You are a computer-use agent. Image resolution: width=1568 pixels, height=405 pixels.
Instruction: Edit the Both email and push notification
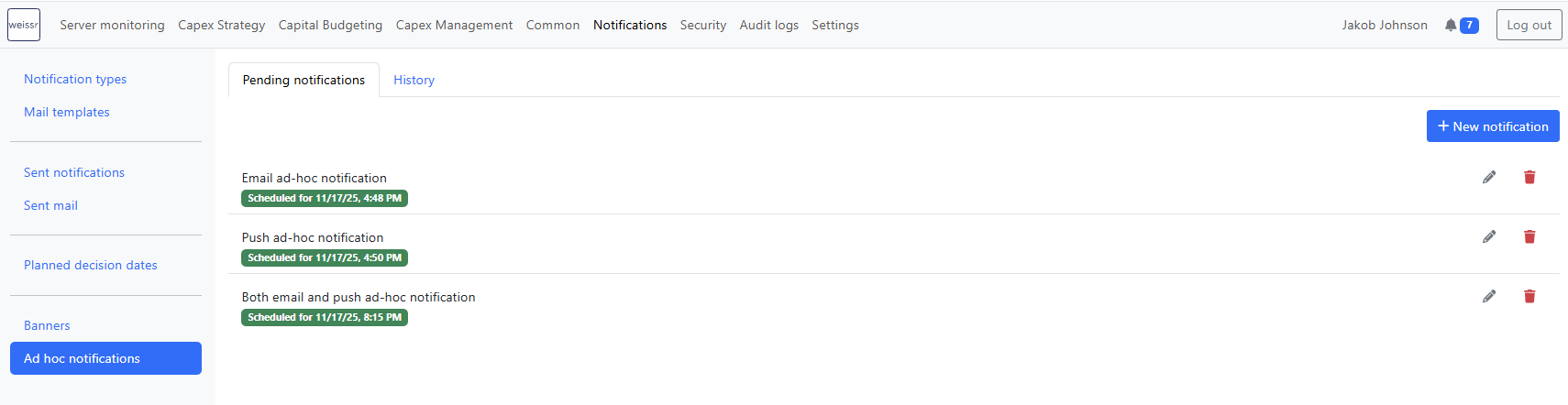1489,296
